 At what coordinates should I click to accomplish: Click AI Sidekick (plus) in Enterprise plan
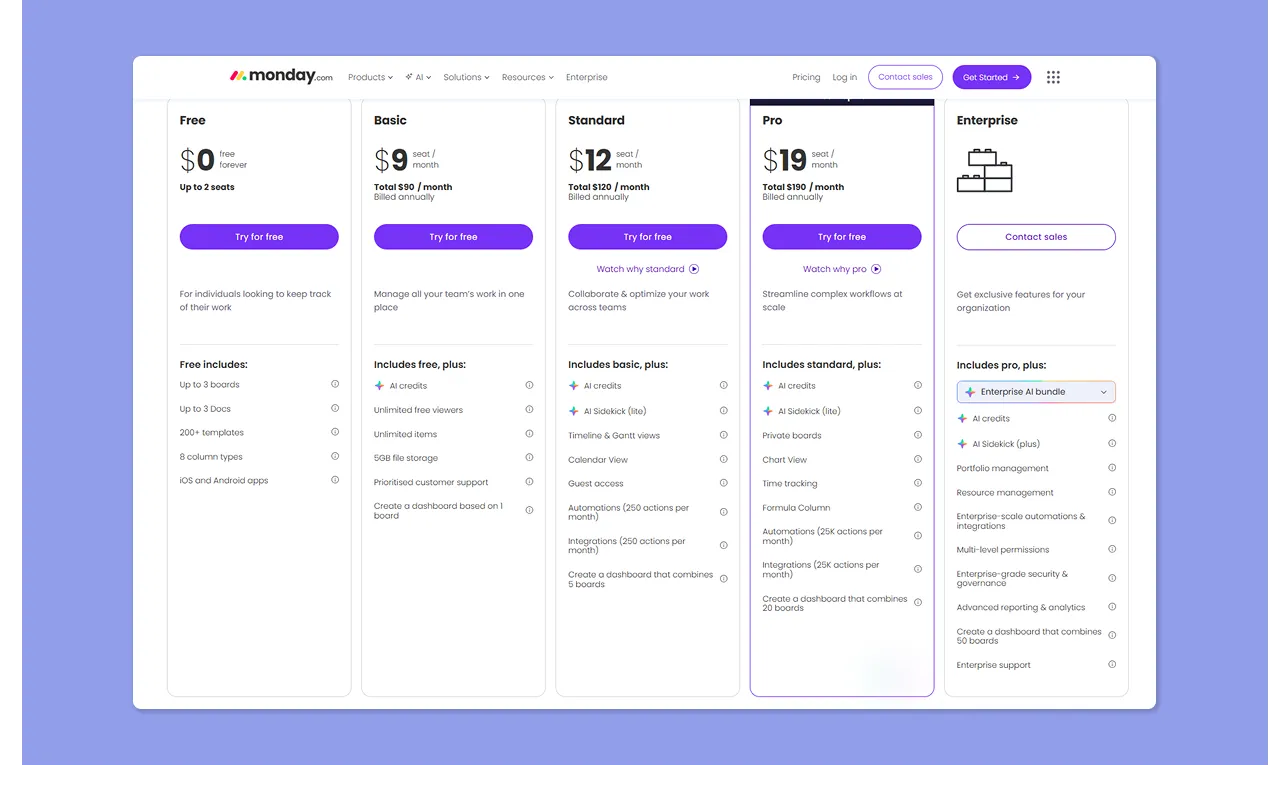[x=1006, y=444]
